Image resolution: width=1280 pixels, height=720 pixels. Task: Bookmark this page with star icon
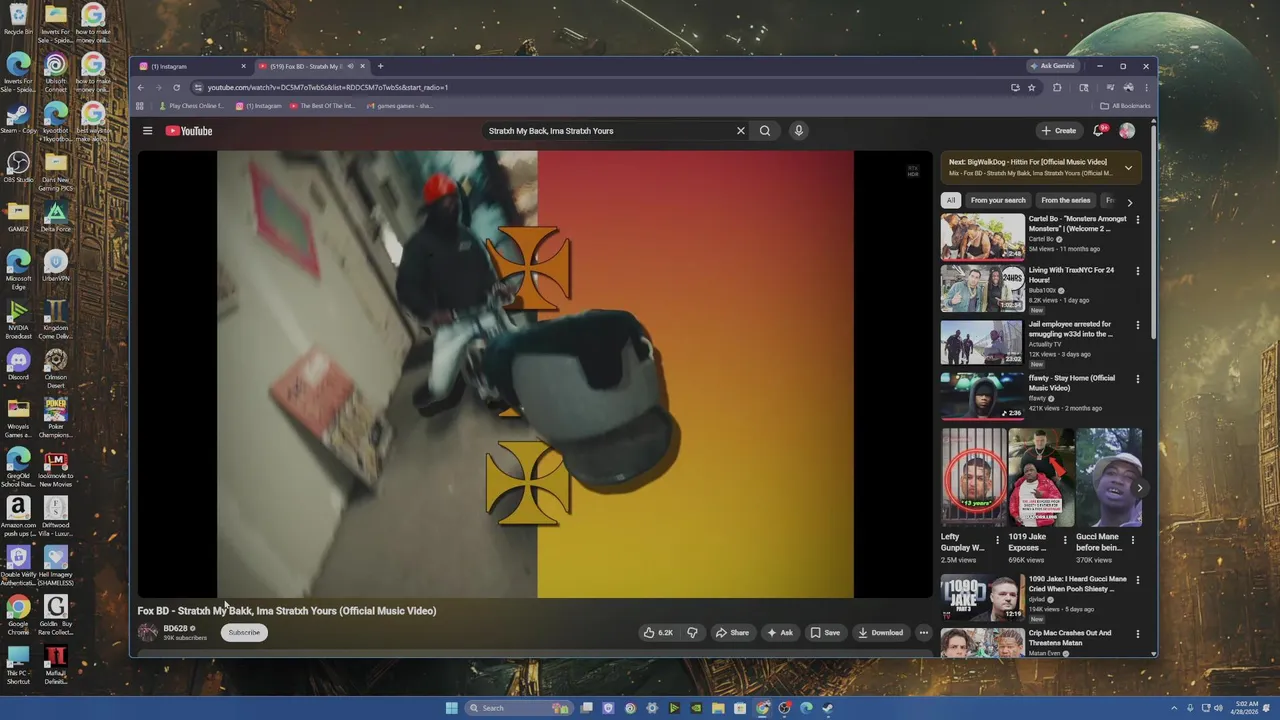click(1031, 87)
